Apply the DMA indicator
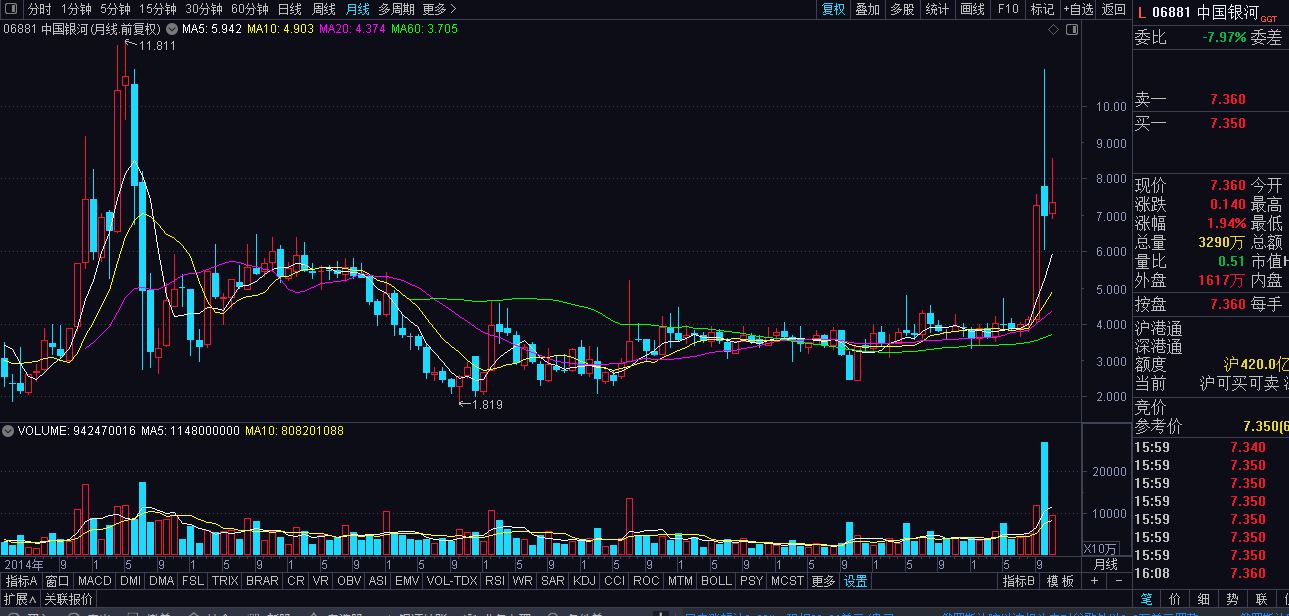Viewport: 1289px width, 616px height. point(162,581)
